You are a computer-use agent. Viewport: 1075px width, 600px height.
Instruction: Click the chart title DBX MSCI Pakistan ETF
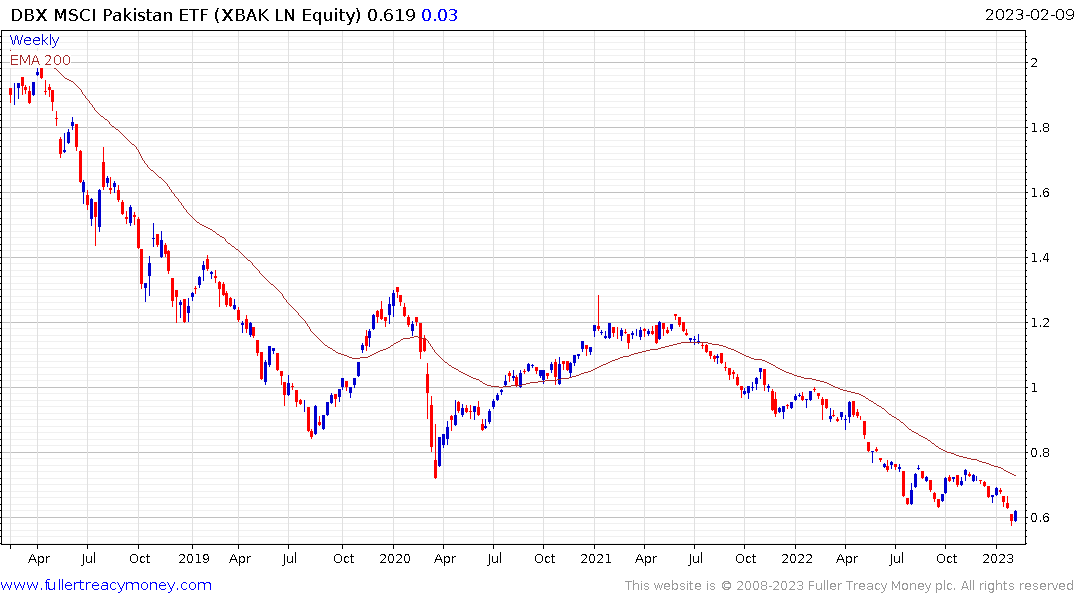click(x=110, y=15)
